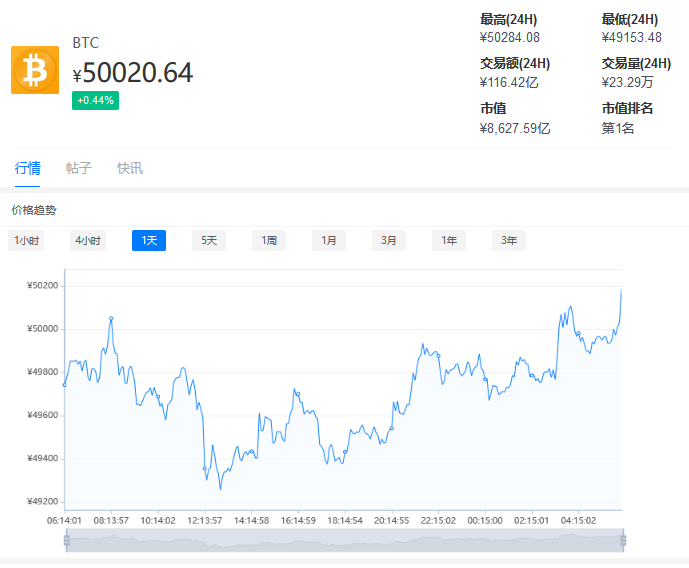Viewport: 689px width, 568px height.
Task: Click the +0.44% change badge
Action: click(x=95, y=101)
